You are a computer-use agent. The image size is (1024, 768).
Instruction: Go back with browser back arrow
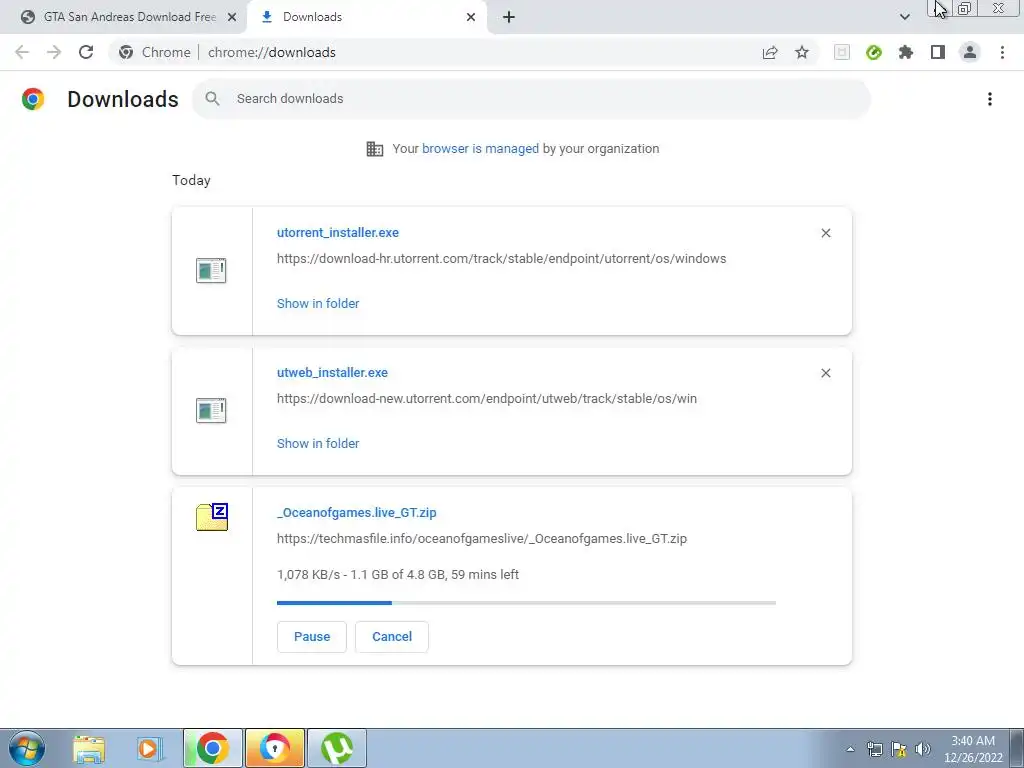point(22,52)
